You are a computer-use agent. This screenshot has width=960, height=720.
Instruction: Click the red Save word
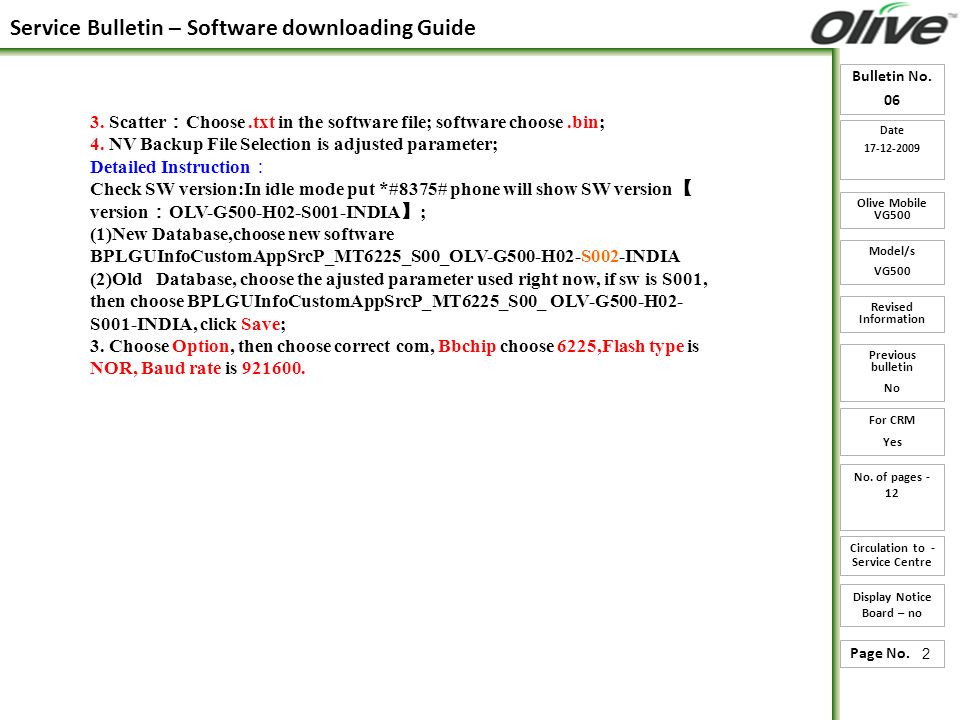pos(260,324)
